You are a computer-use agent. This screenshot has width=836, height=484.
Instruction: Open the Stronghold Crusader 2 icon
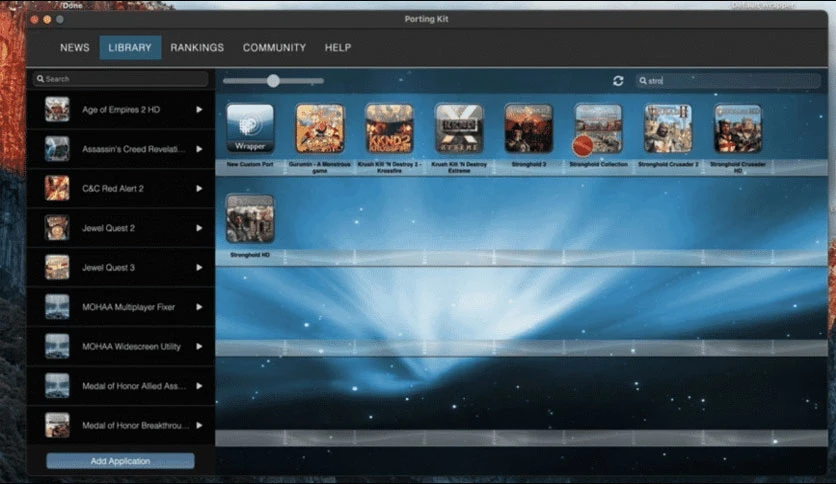pyautogui.click(x=668, y=128)
